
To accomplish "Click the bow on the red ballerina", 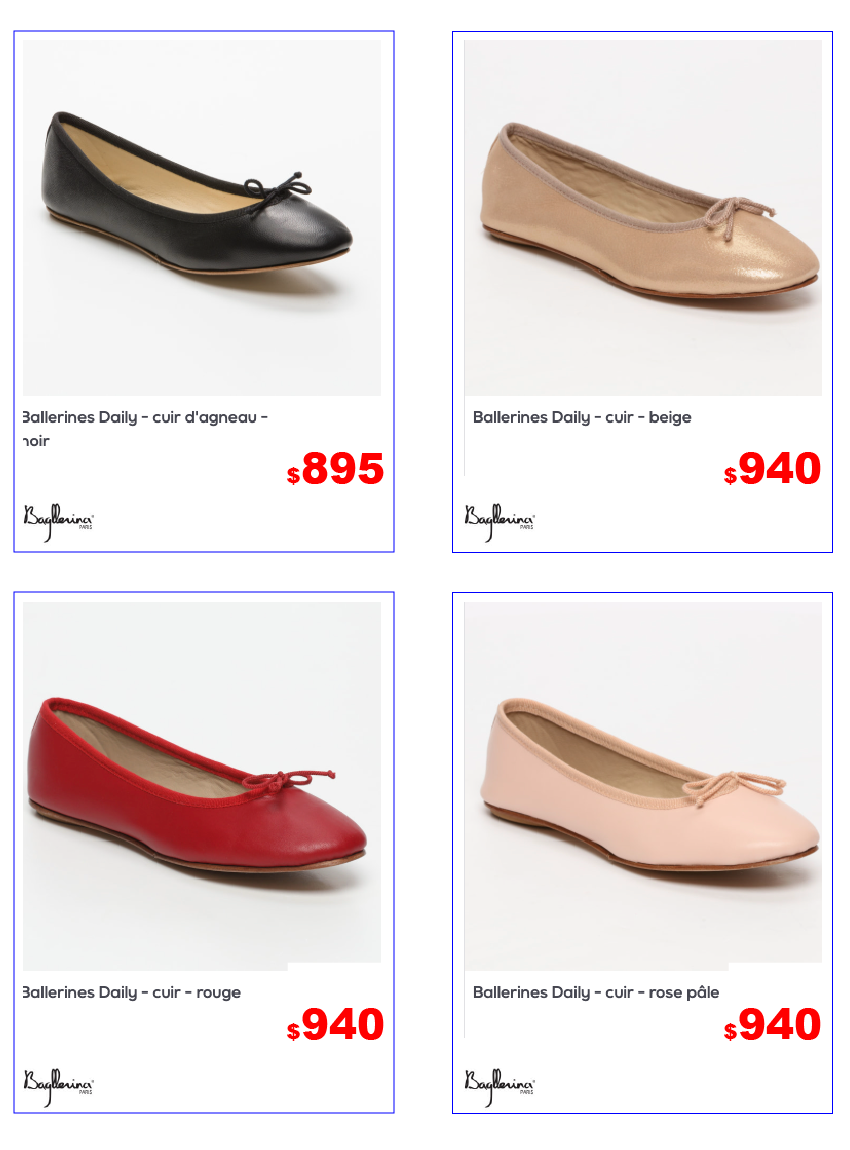I will click(x=288, y=782).
